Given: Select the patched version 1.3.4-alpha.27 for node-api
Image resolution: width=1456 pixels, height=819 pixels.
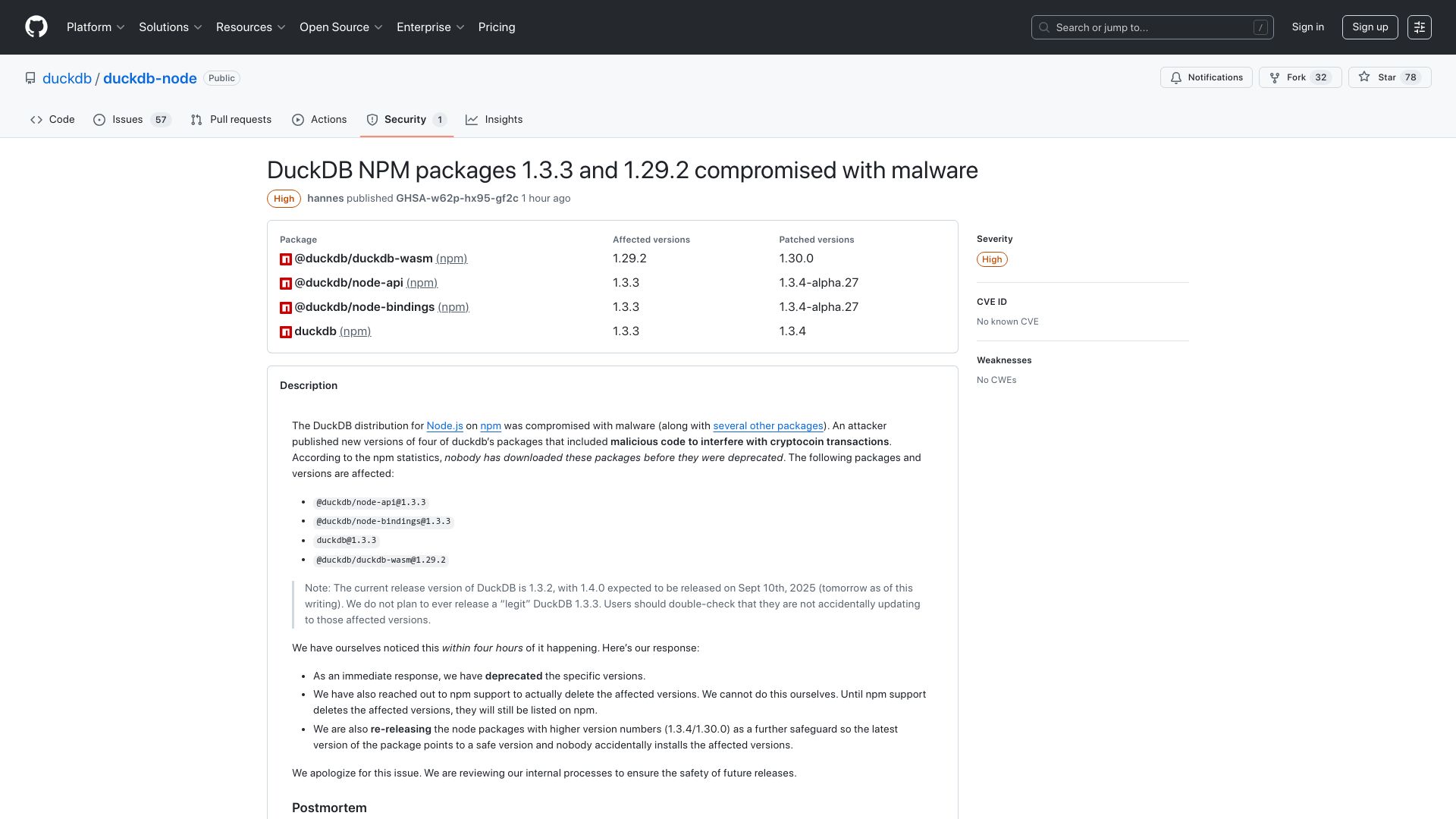Looking at the screenshot, I should pos(818,283).
